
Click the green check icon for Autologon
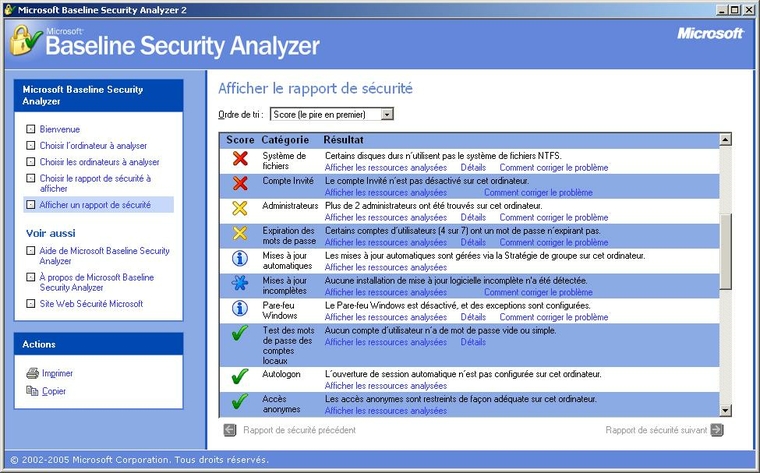240,377
